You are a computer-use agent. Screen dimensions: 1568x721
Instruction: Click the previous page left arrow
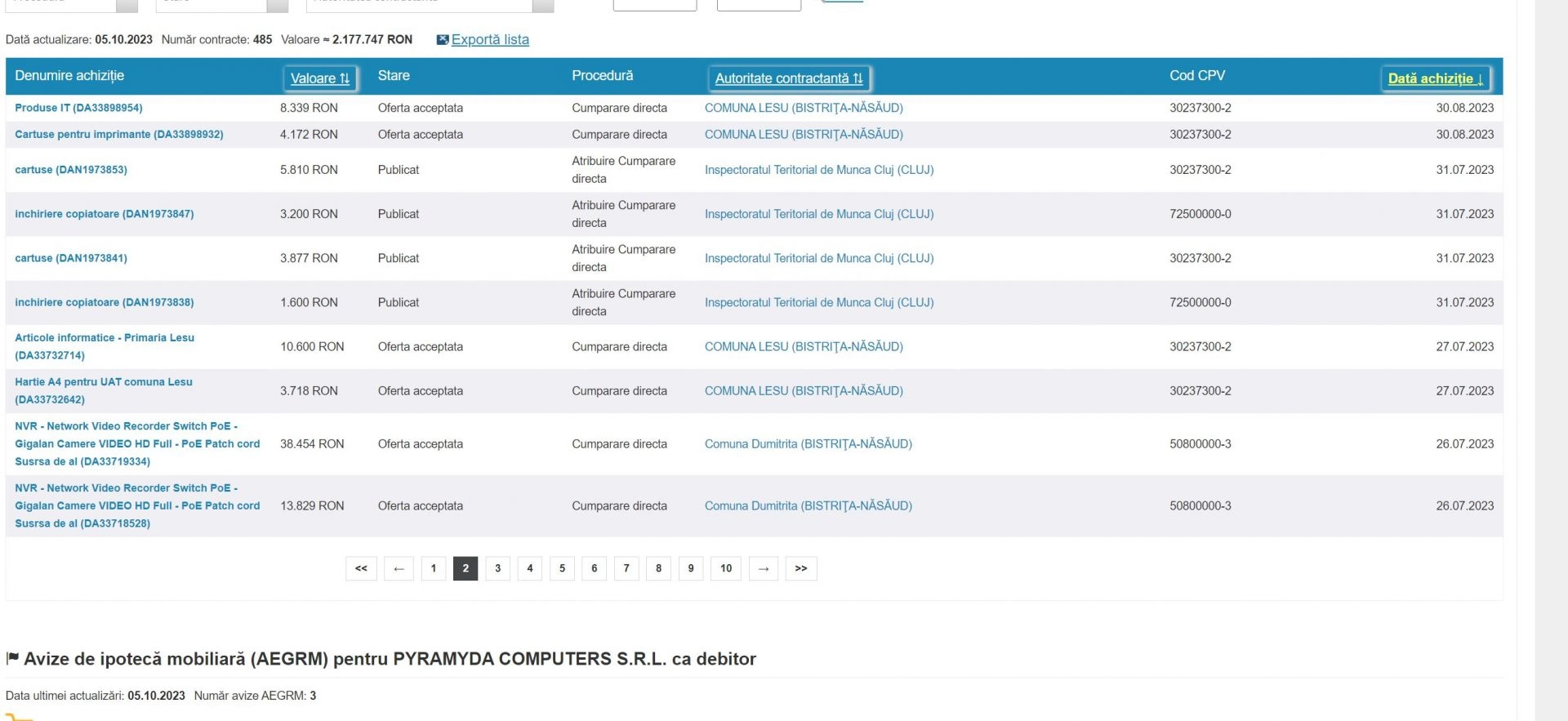pyautogui.click(x=399, y=568)
